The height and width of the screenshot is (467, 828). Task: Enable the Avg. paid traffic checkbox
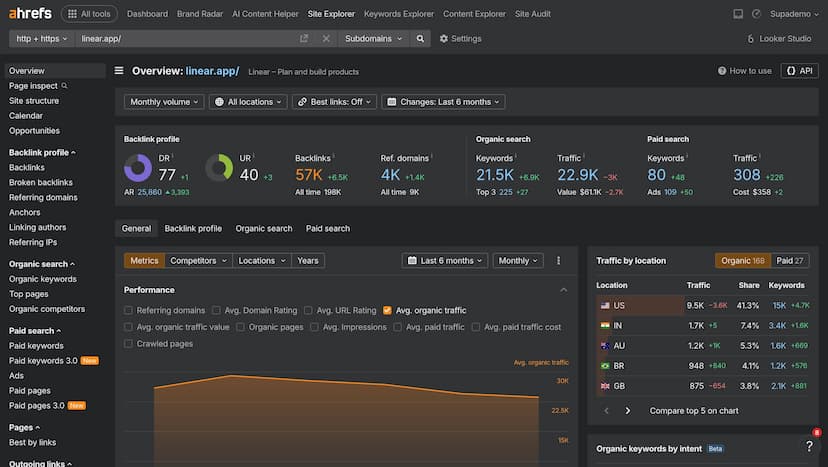[398, 327]
